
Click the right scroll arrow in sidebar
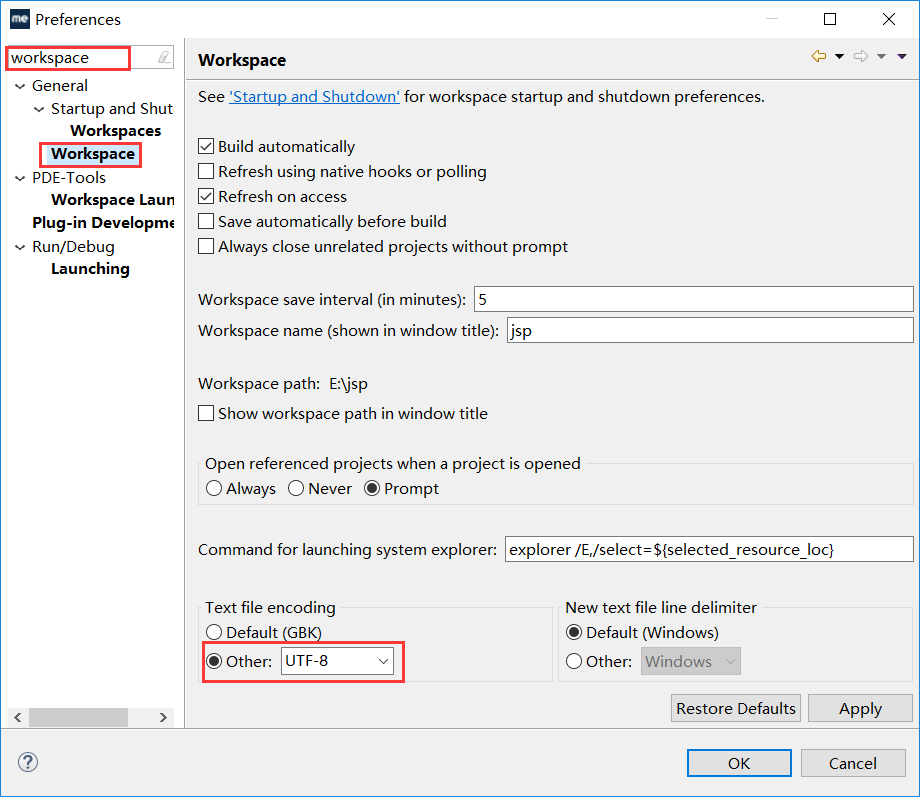coord(163,717)
